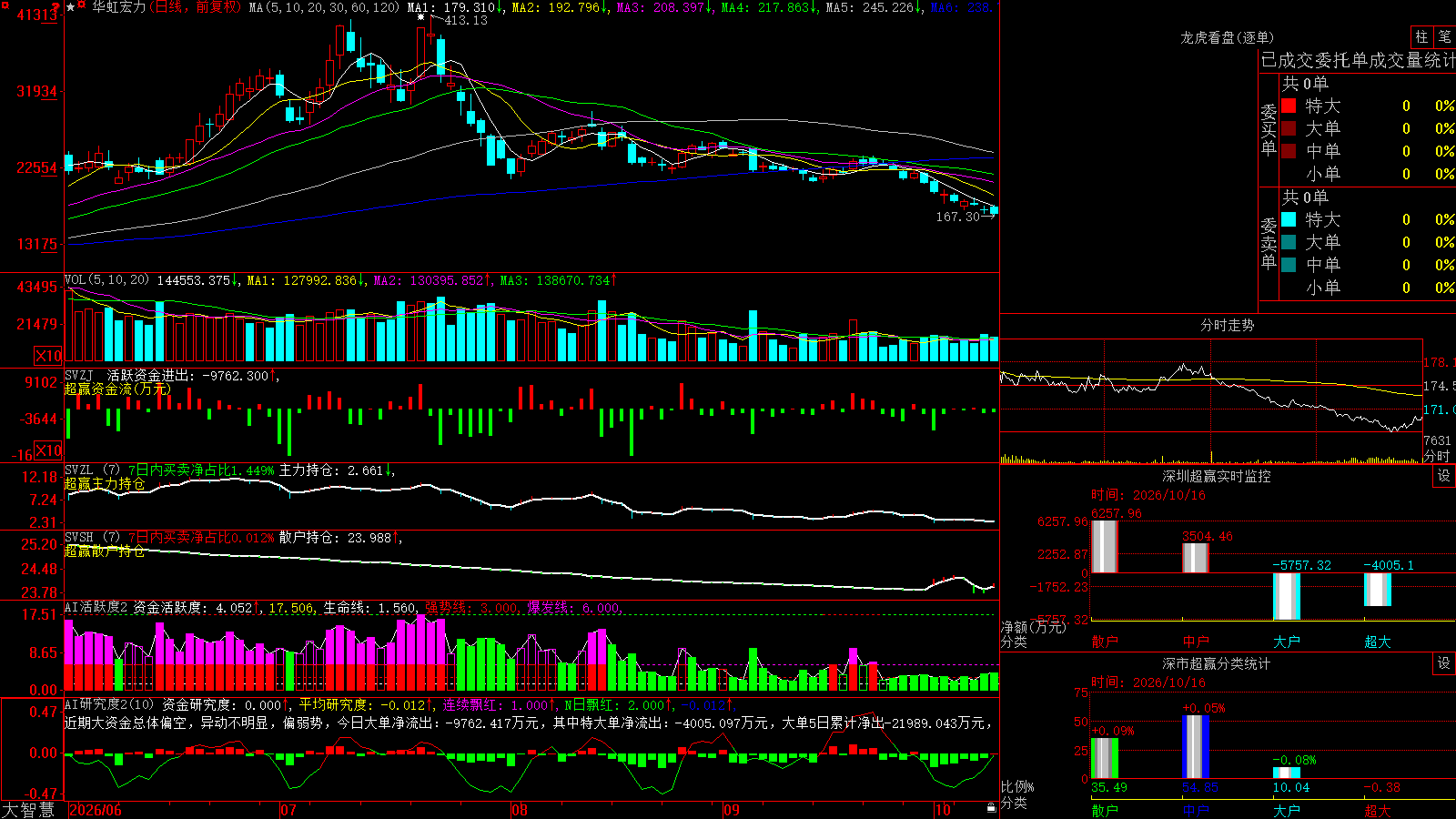This screenshot has height=819, width=1456.
Task: Click the 华虹宏力 stock name label
Action: [x=119, y=7]
